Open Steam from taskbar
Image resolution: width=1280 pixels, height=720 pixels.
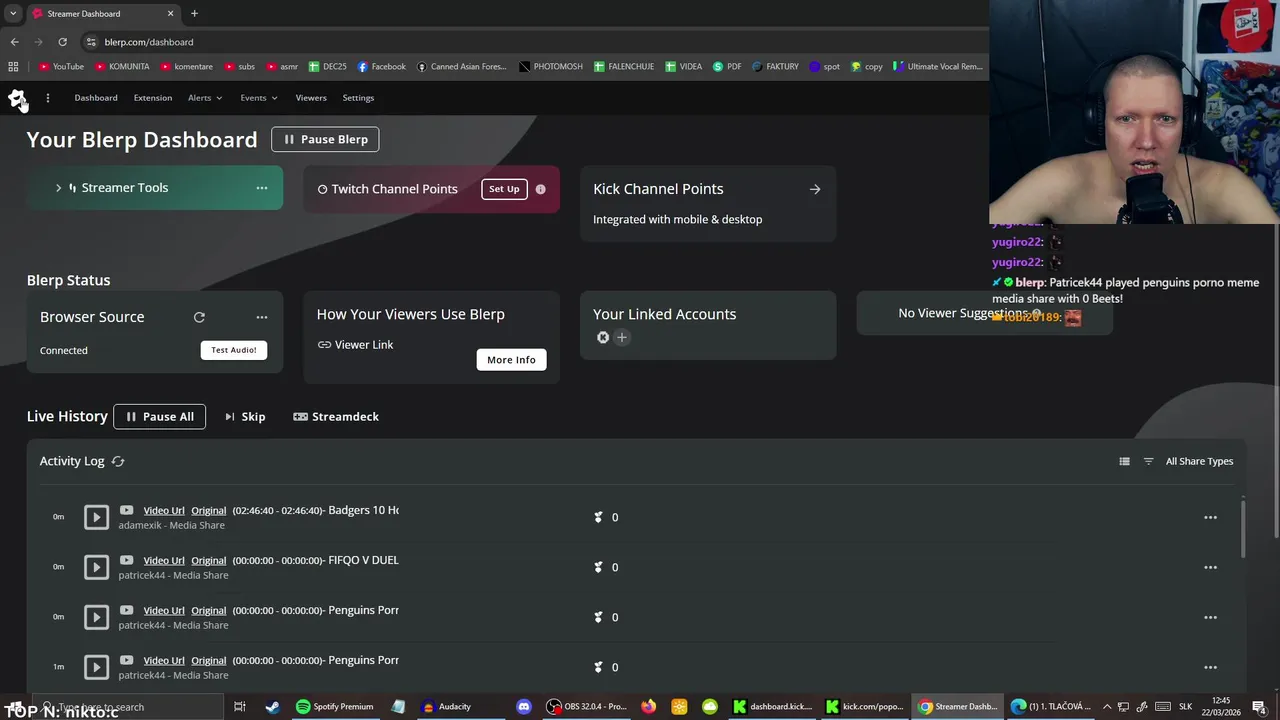pos(272,707)
